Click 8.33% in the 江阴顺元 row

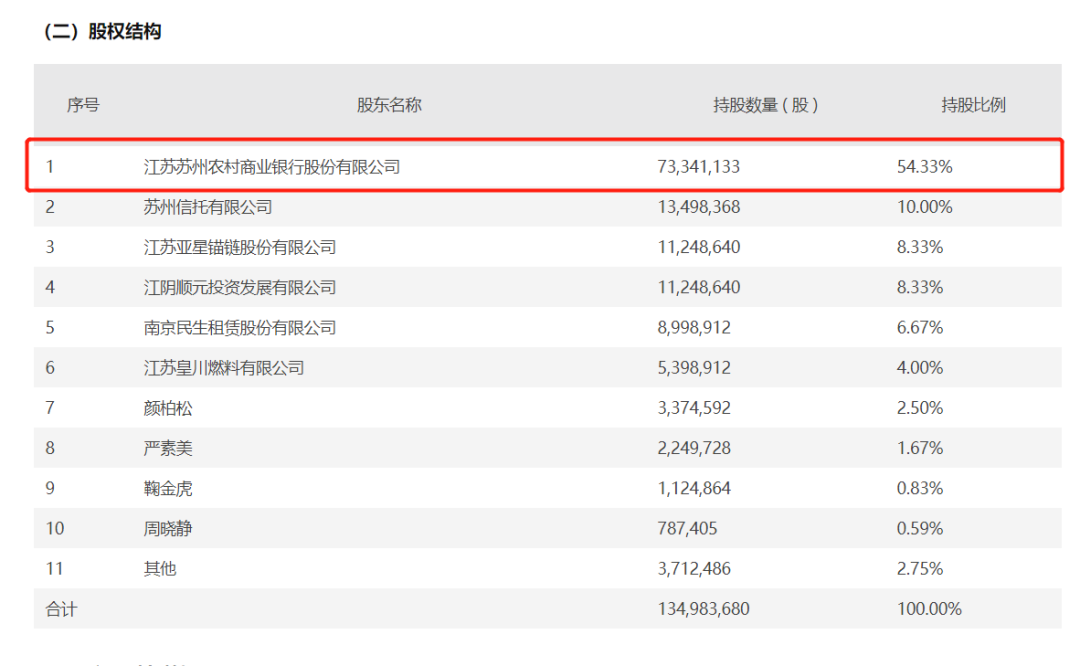920,287
